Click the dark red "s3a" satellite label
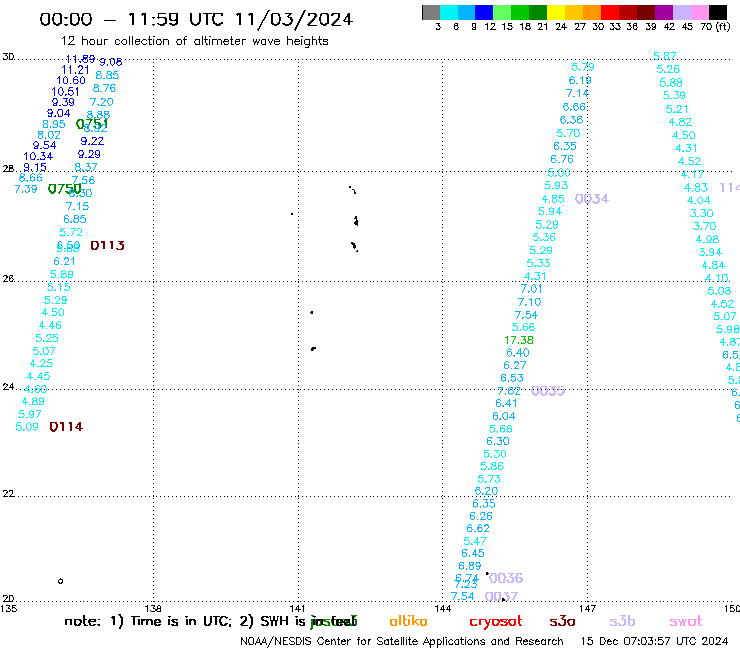The image size is (740, 650). [x=562, y=621]
